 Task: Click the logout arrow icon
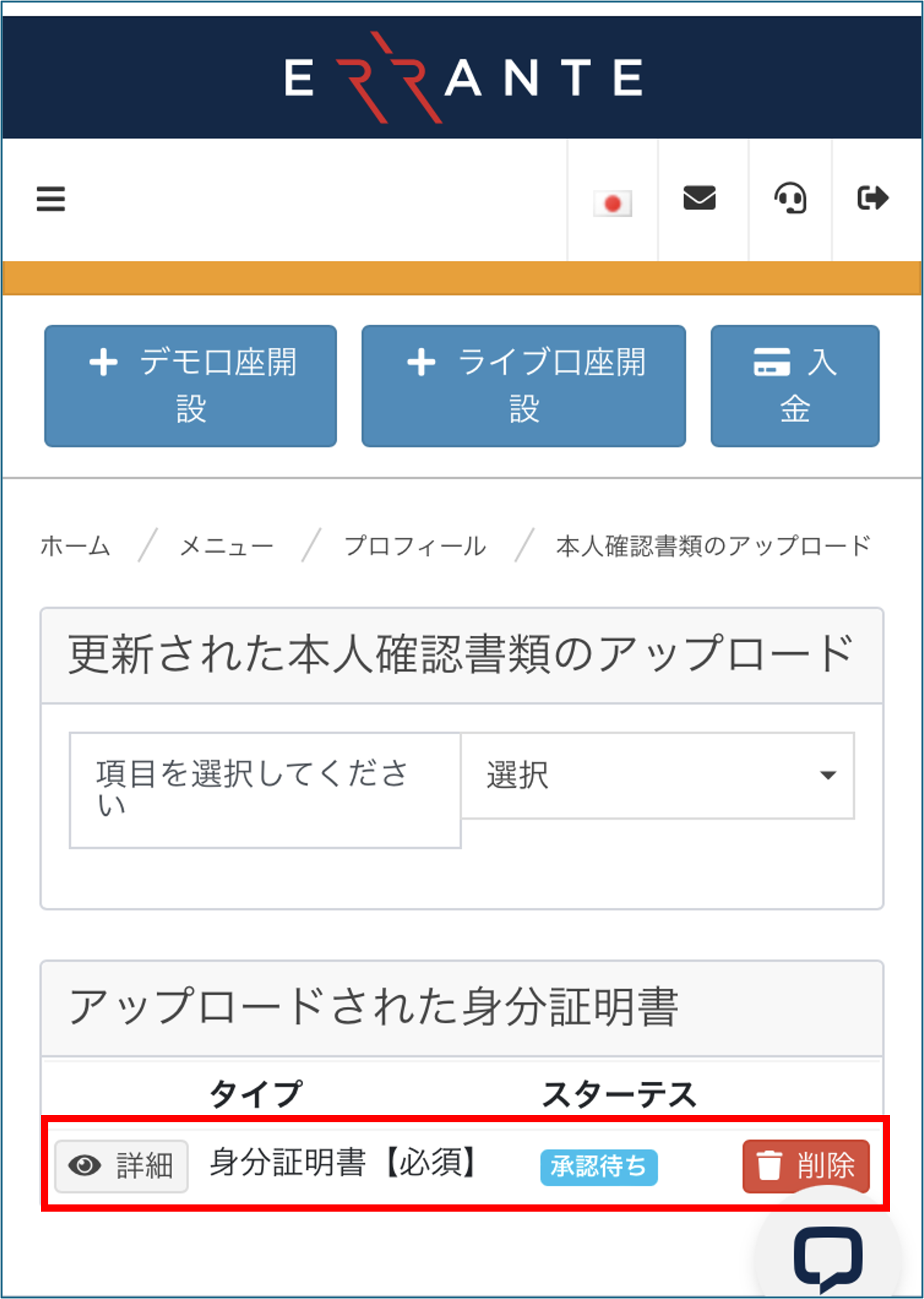[872, 198]
